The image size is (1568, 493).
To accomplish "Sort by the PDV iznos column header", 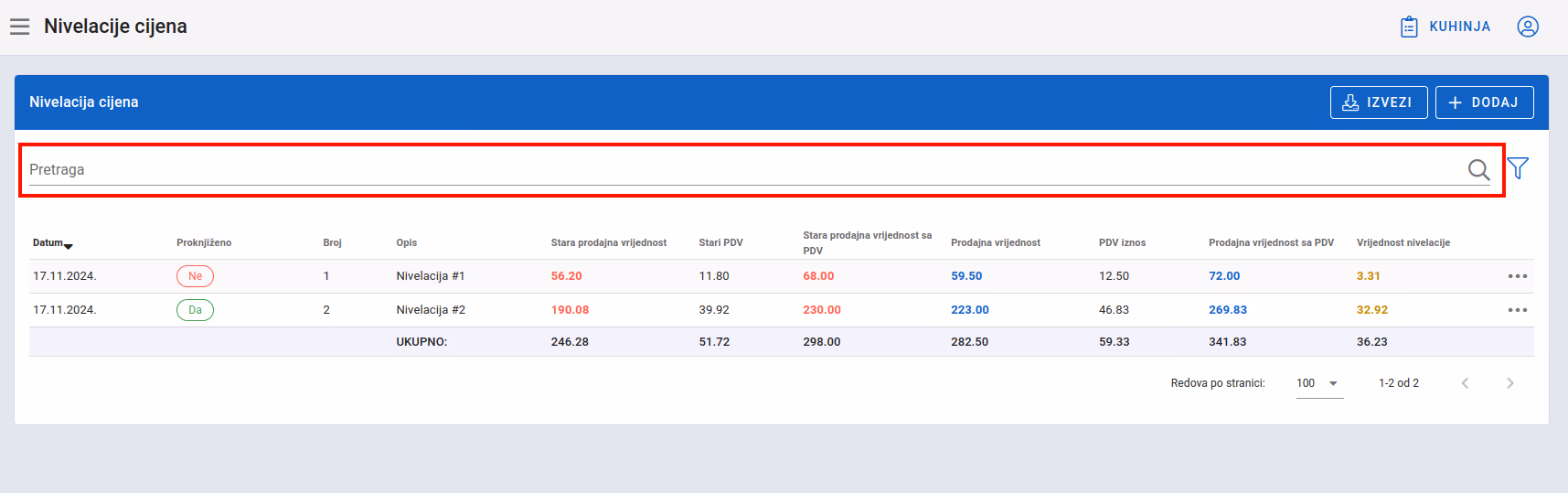I will click(x=1122, y=243).
